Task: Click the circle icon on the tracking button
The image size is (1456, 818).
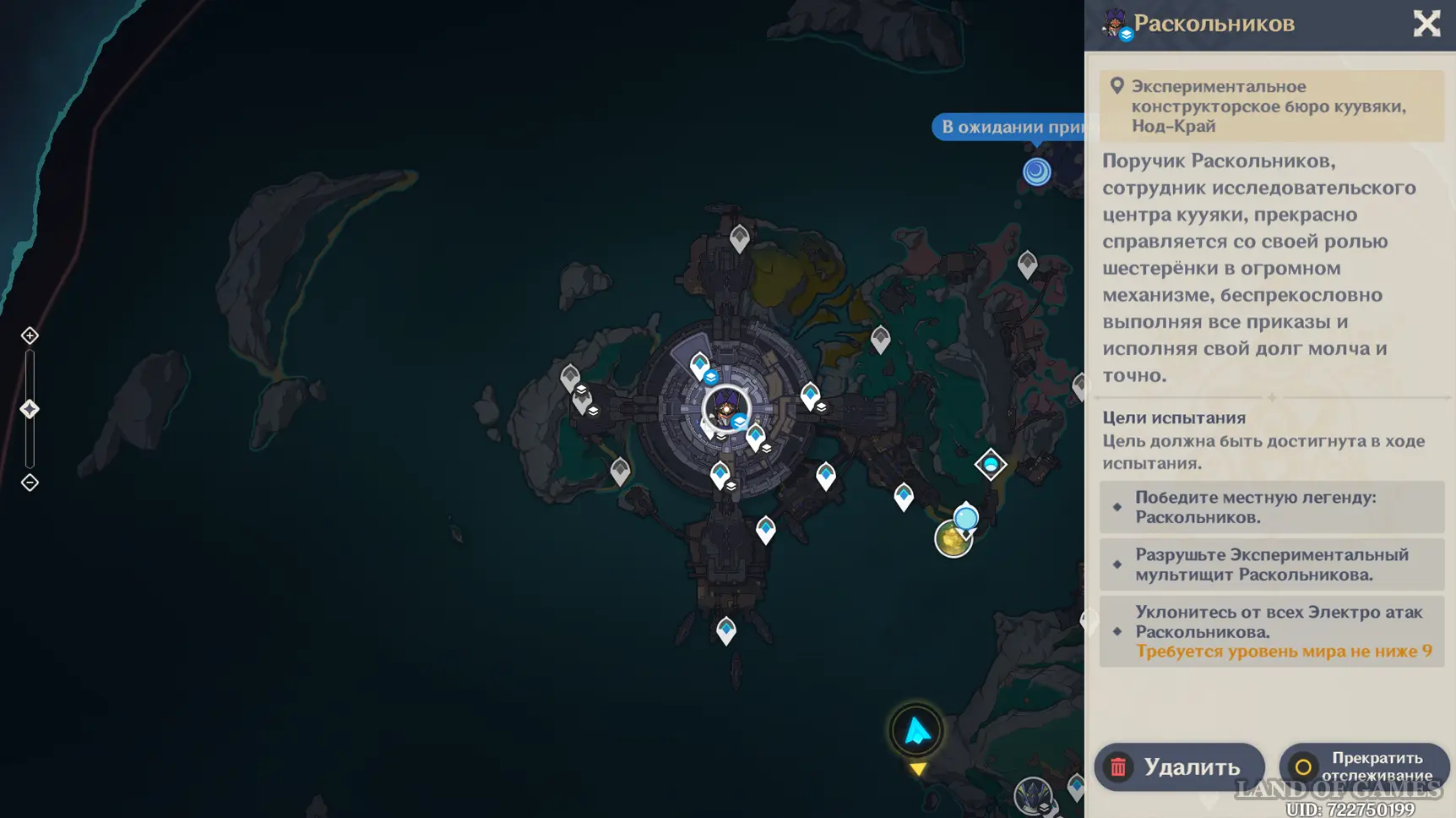Action: 1303,766
